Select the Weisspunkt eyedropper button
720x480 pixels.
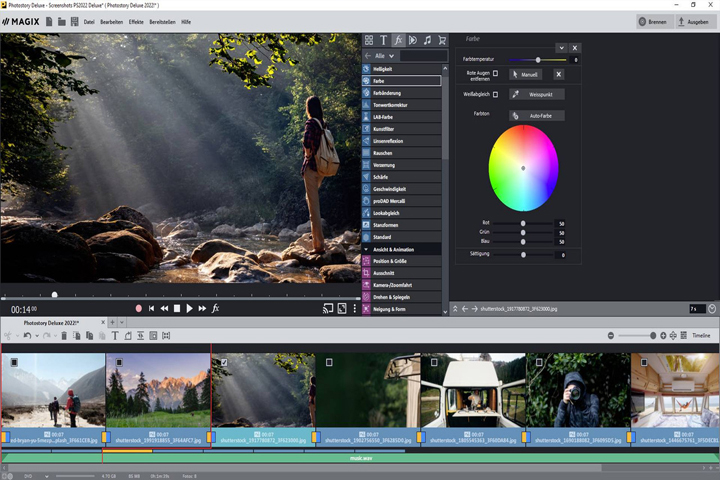coord(537,94)
